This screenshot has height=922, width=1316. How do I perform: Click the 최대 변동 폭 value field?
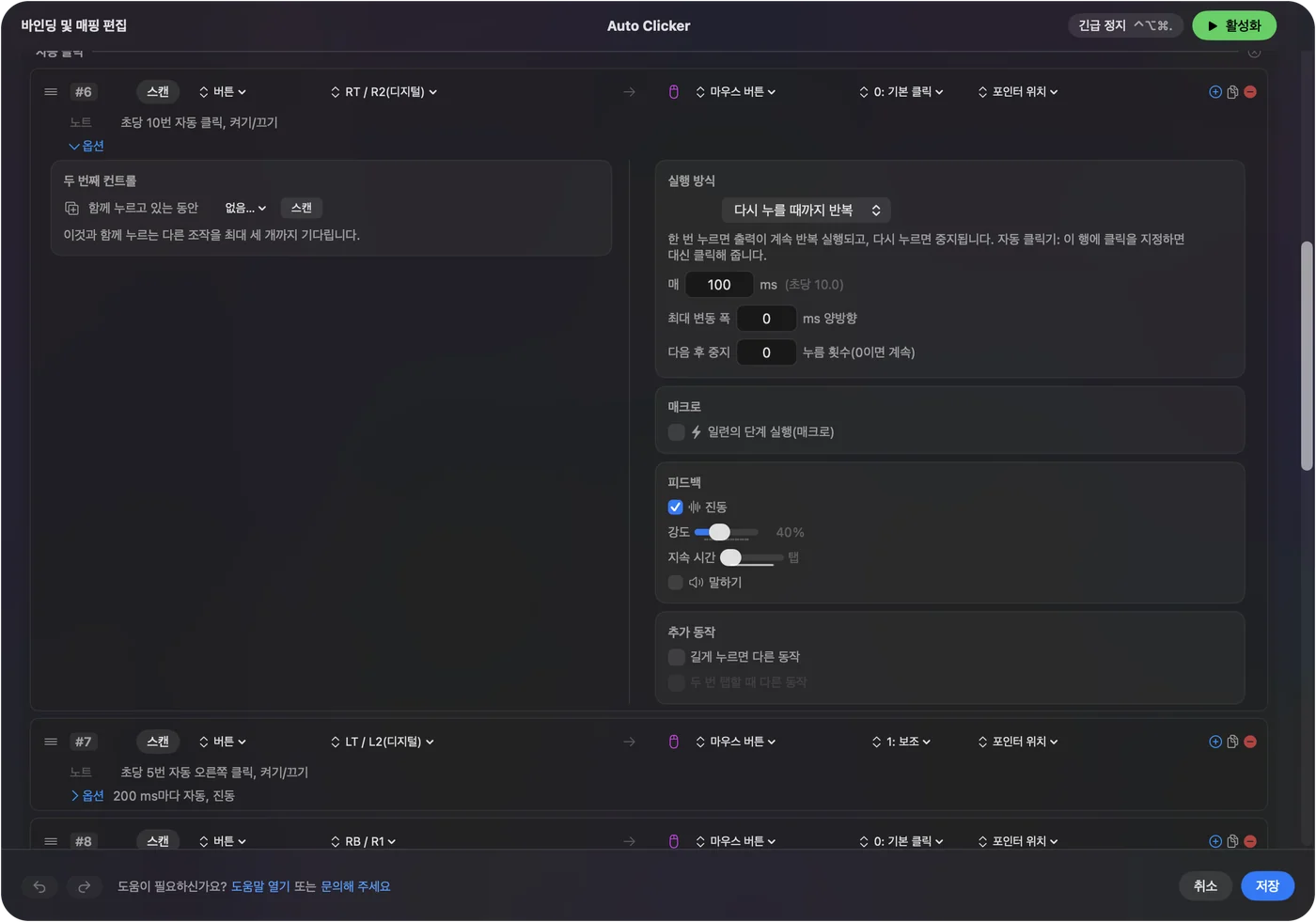click(766, 319)
